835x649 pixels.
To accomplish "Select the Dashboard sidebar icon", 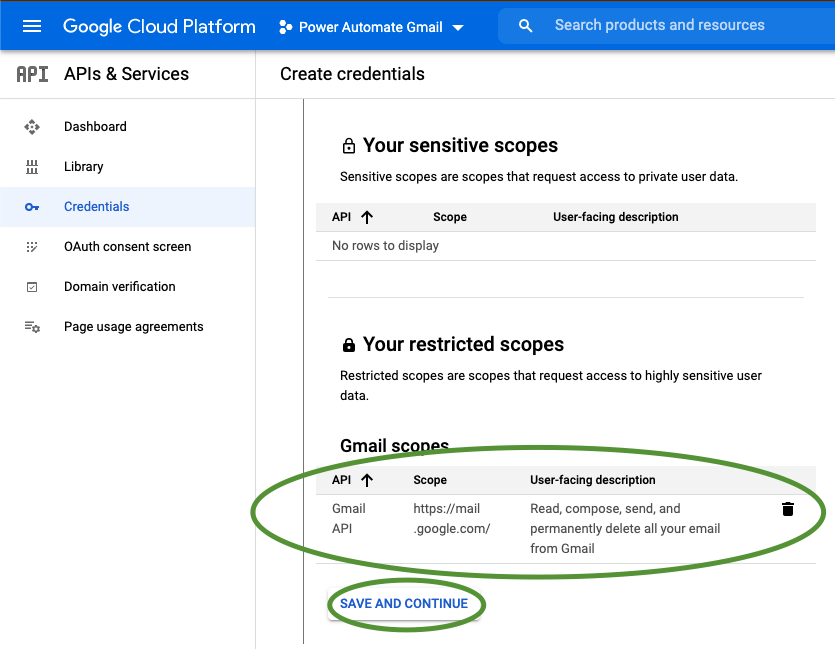I will click(32, 127).
